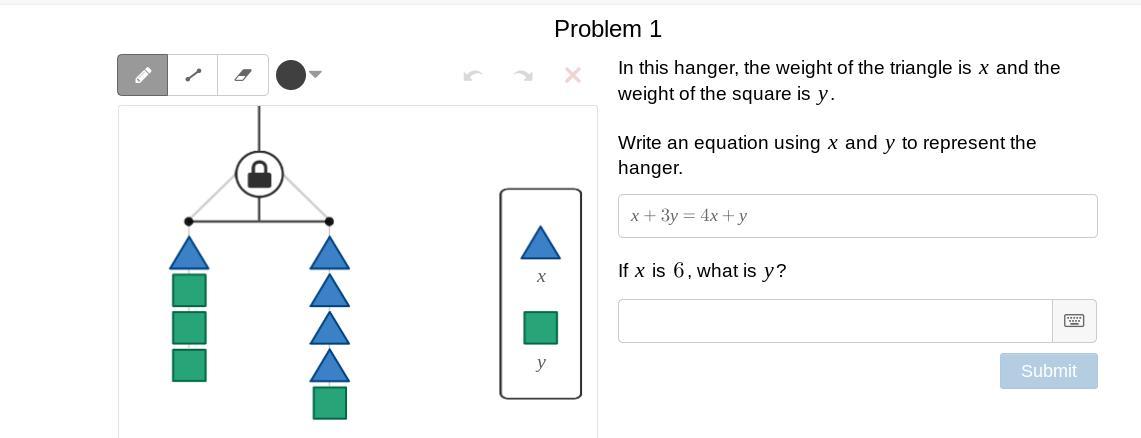Screen dimensions: 1141x438
Task: Toggle the hanger lock icon
Action: (x=259, y=175)
